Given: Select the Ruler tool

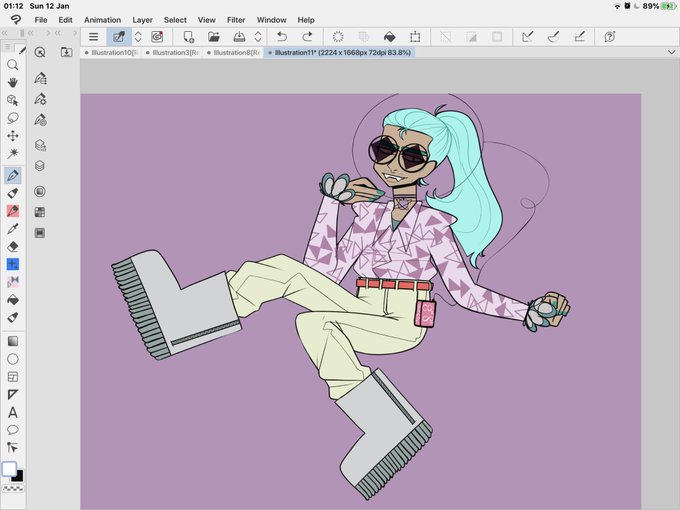Looking at the screenshot, I should [13, 395].
